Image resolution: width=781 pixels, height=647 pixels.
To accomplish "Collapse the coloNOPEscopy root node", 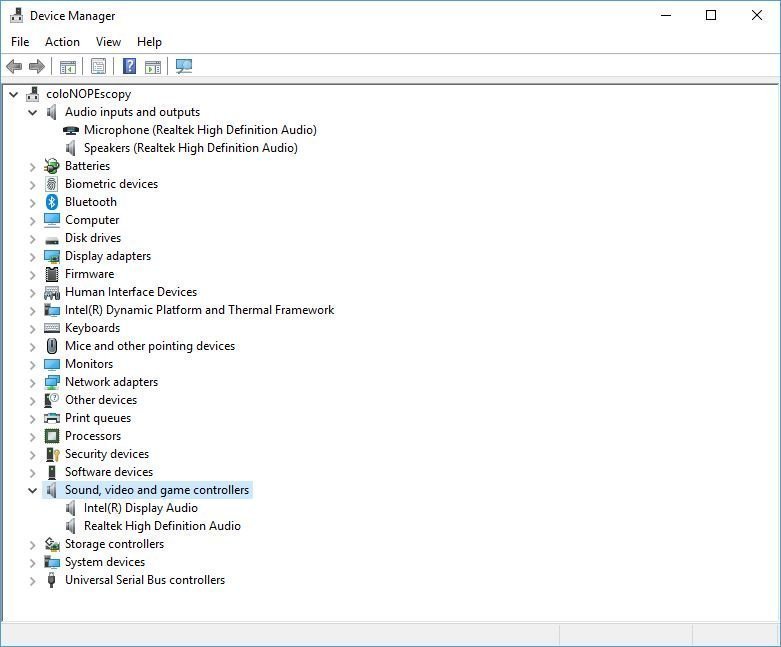I will pos(13,94).
